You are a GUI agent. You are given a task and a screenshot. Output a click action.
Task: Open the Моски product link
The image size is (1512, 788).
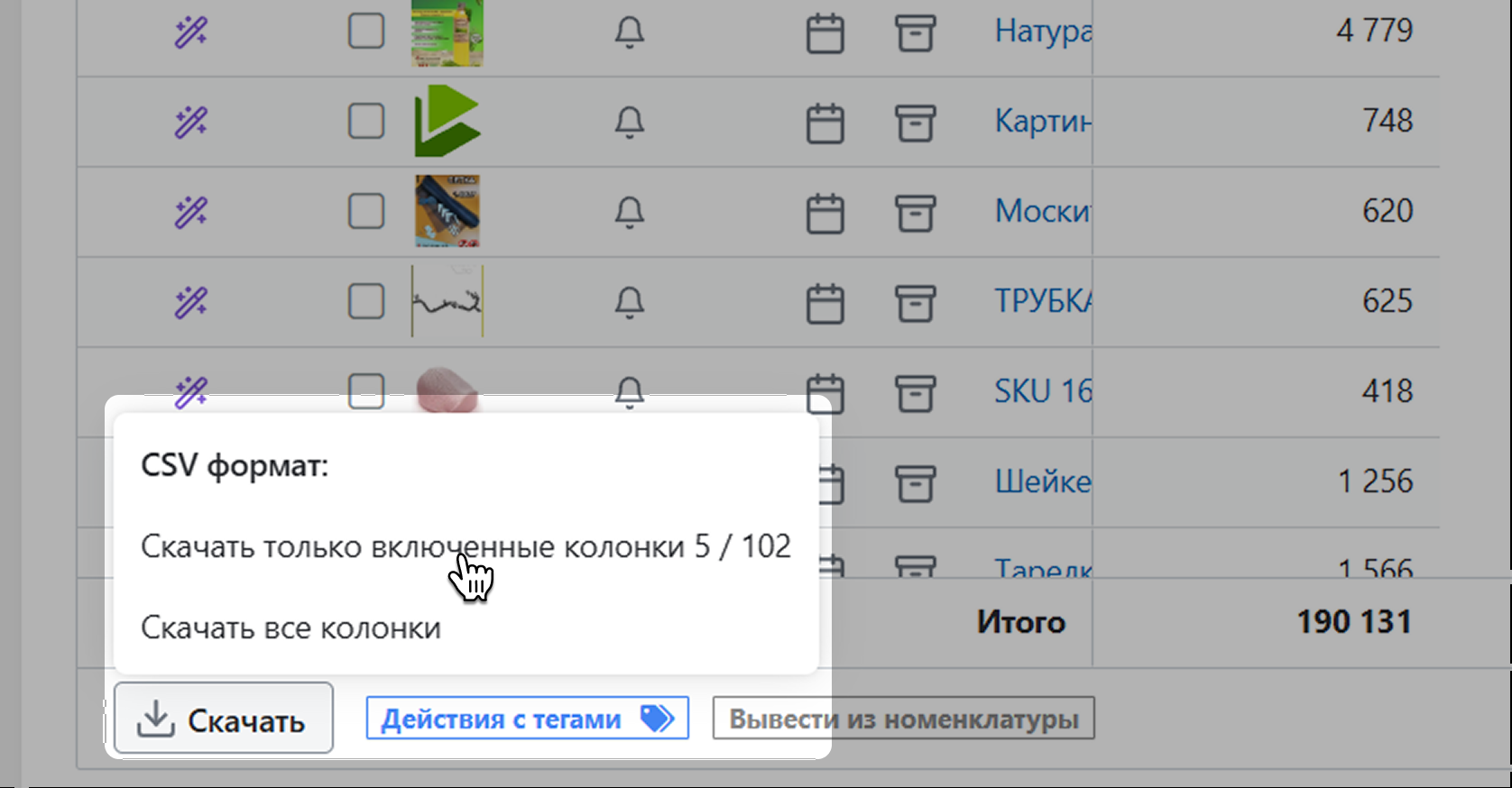click(1043, 211)
